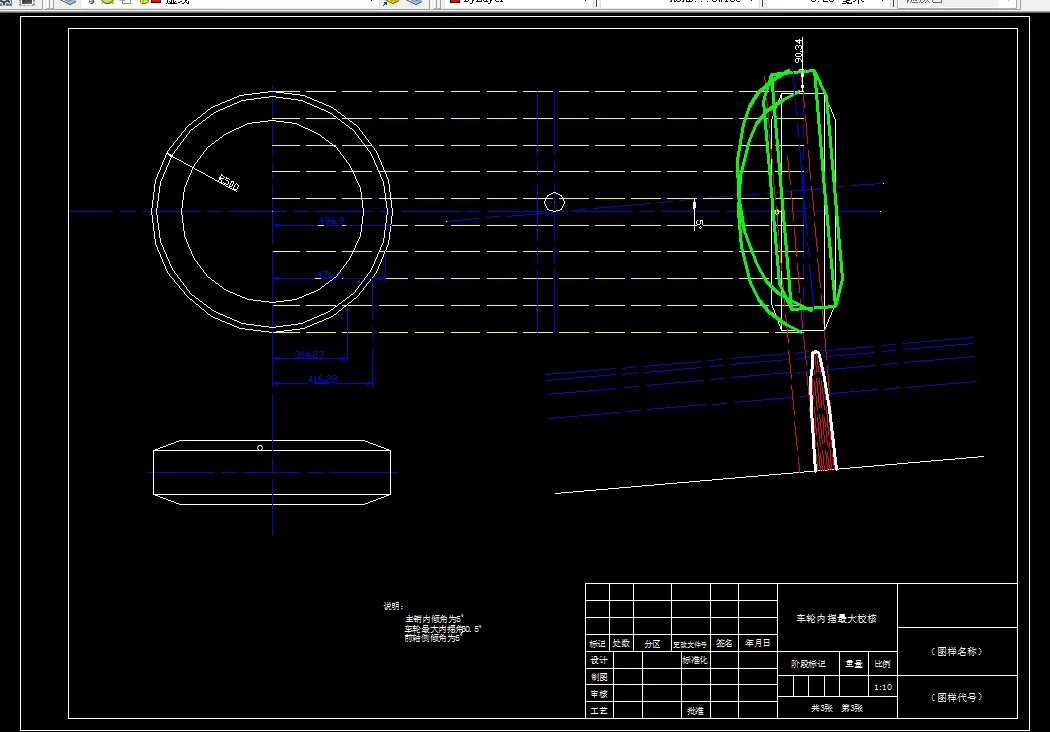Click the 工艺 row label

point(599,711)
